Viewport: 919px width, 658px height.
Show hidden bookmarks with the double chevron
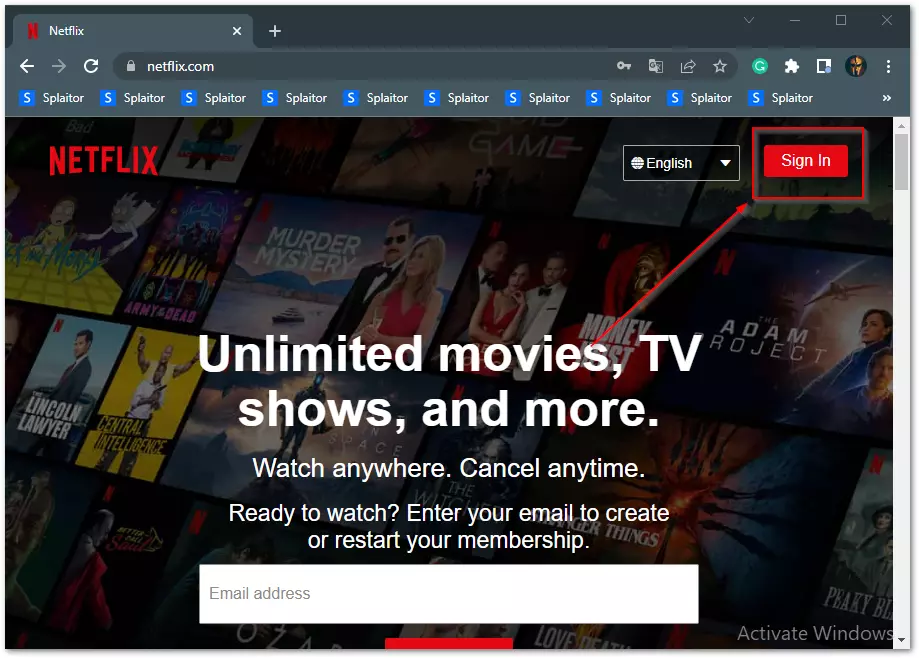click(x=887, y=98)
